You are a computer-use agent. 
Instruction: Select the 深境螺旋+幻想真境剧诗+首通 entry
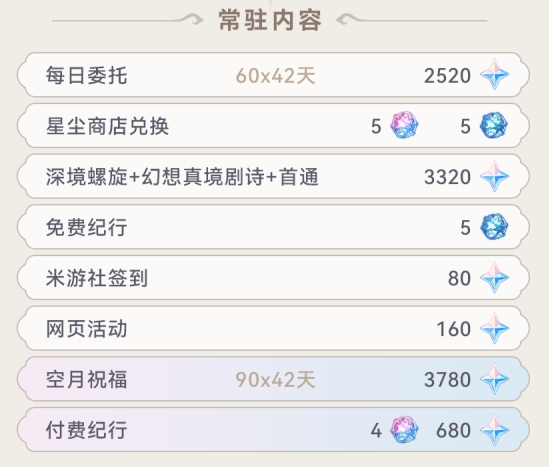[273, 176]
